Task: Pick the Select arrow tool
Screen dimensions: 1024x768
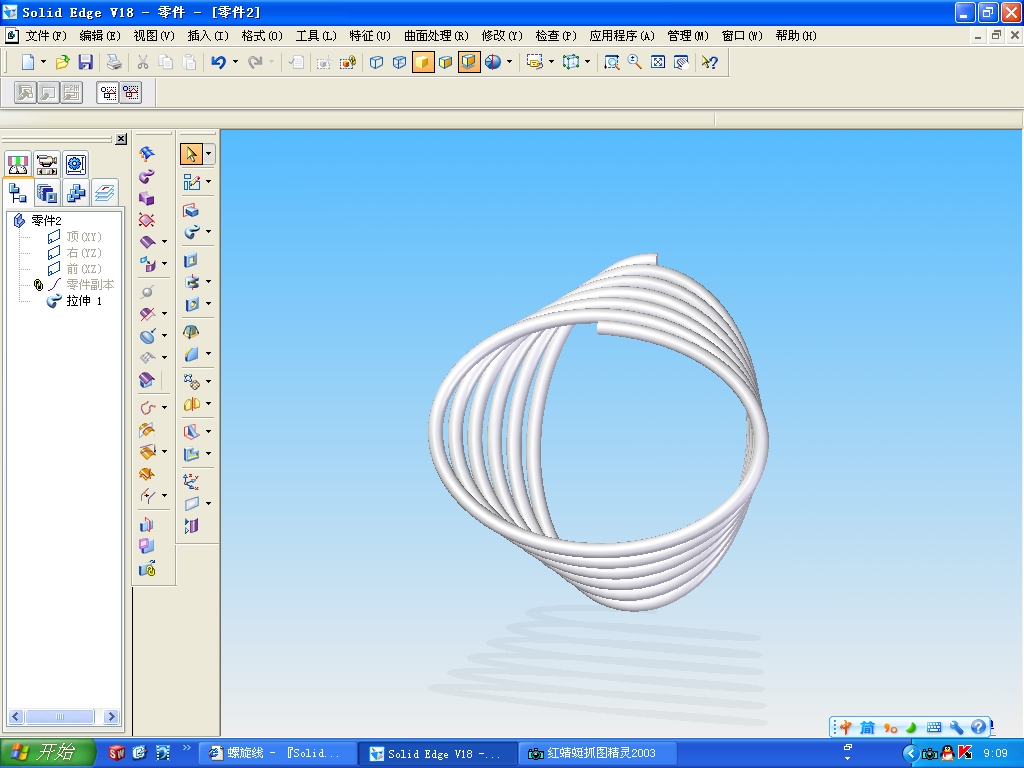Action: click(x=191, y=154)
